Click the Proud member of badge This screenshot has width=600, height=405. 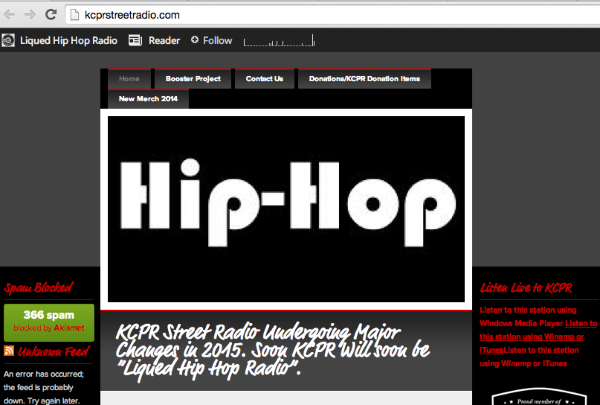click(x=539, y=398)
